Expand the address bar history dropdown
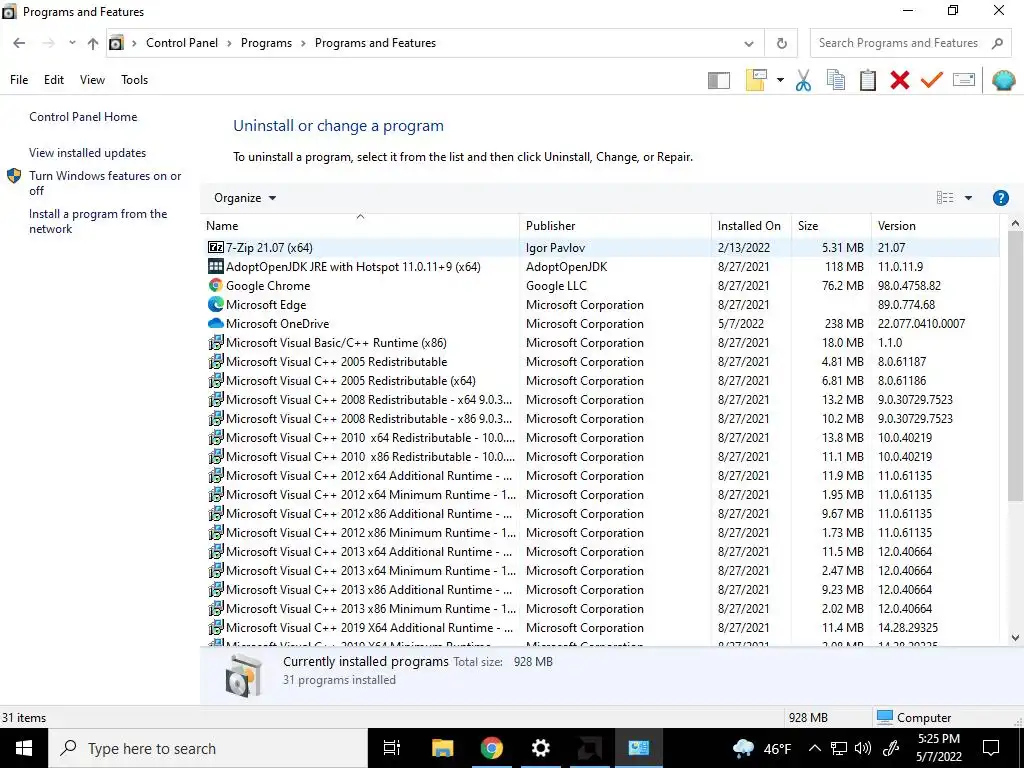 [x=749, y=44]
